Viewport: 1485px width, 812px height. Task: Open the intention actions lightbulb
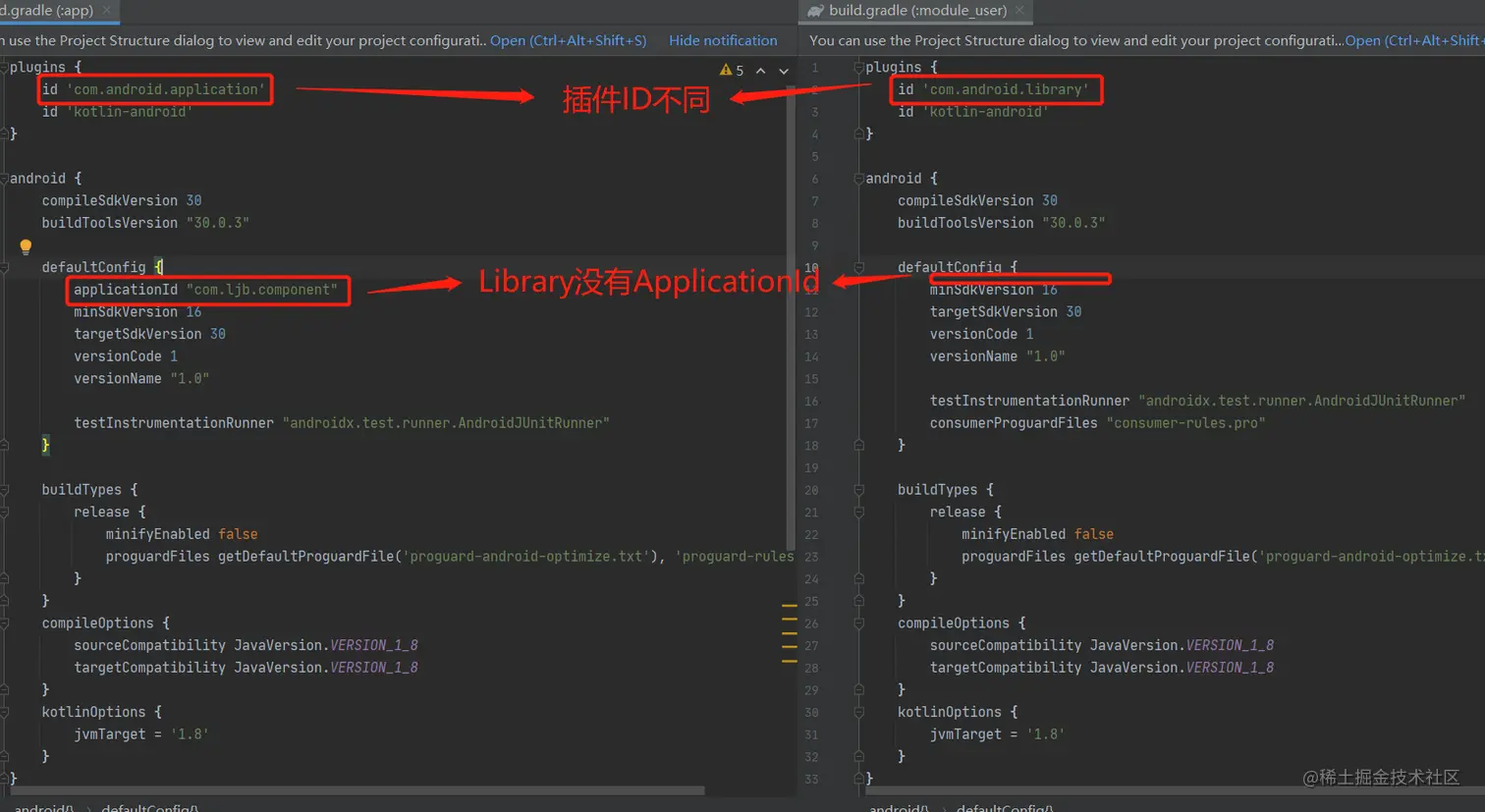[x=25, y=246]
